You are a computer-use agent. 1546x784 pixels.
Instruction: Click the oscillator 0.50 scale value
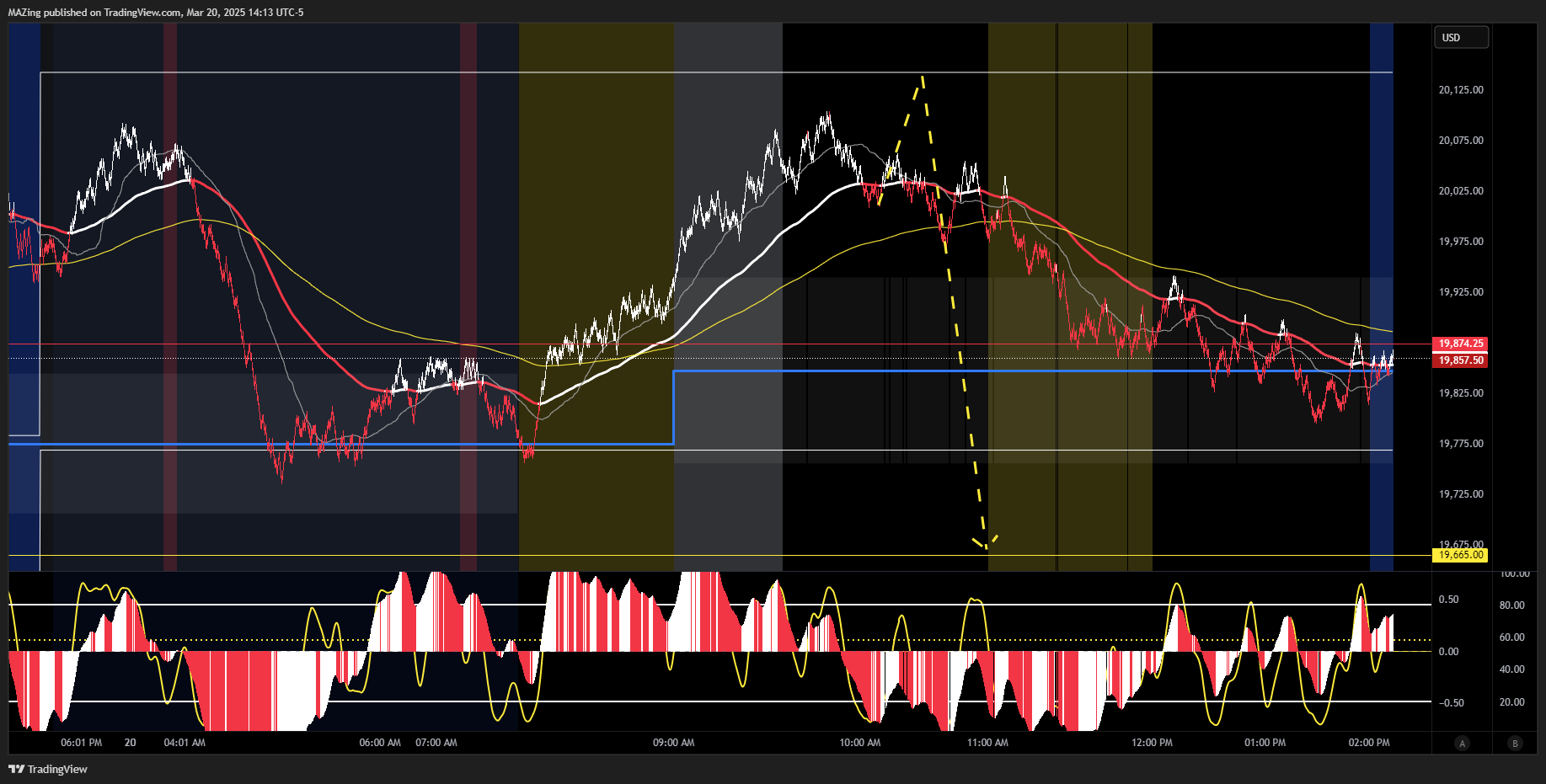[x=1448, y=600]
